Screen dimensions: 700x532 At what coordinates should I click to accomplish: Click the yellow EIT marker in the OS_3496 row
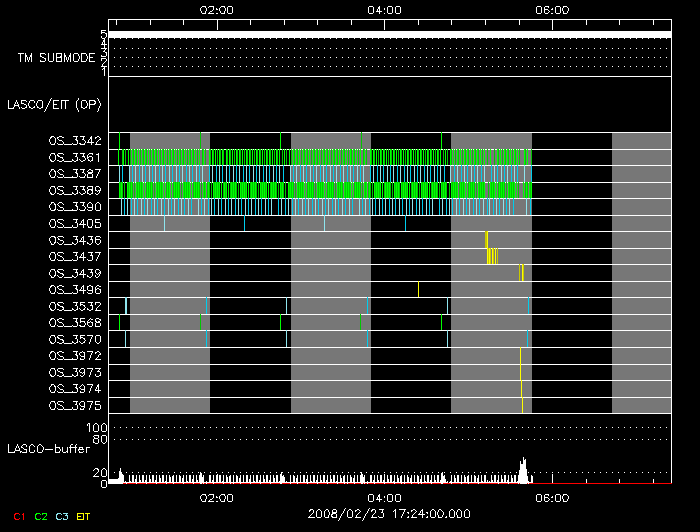tap(418, 290)
